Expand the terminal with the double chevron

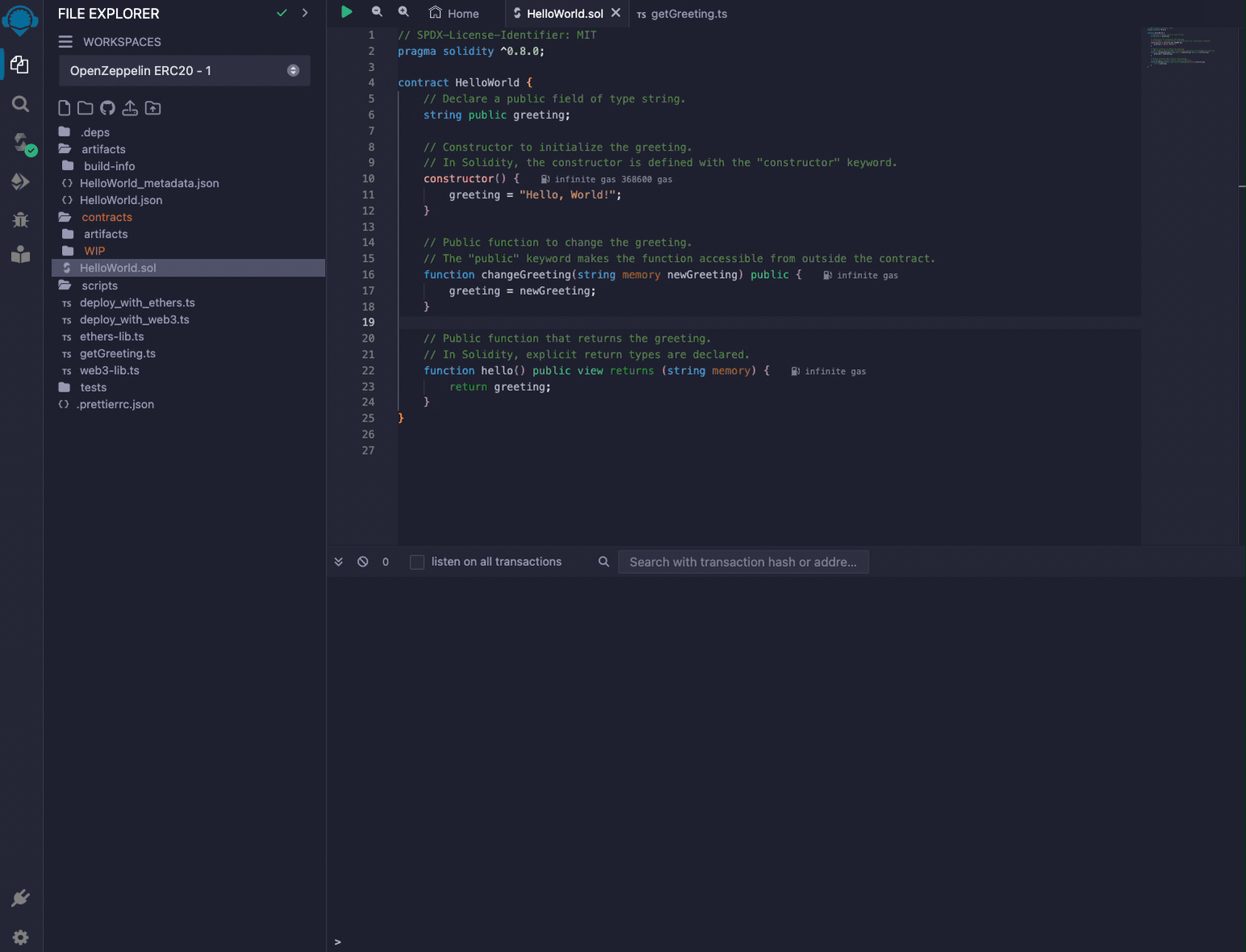338,561
